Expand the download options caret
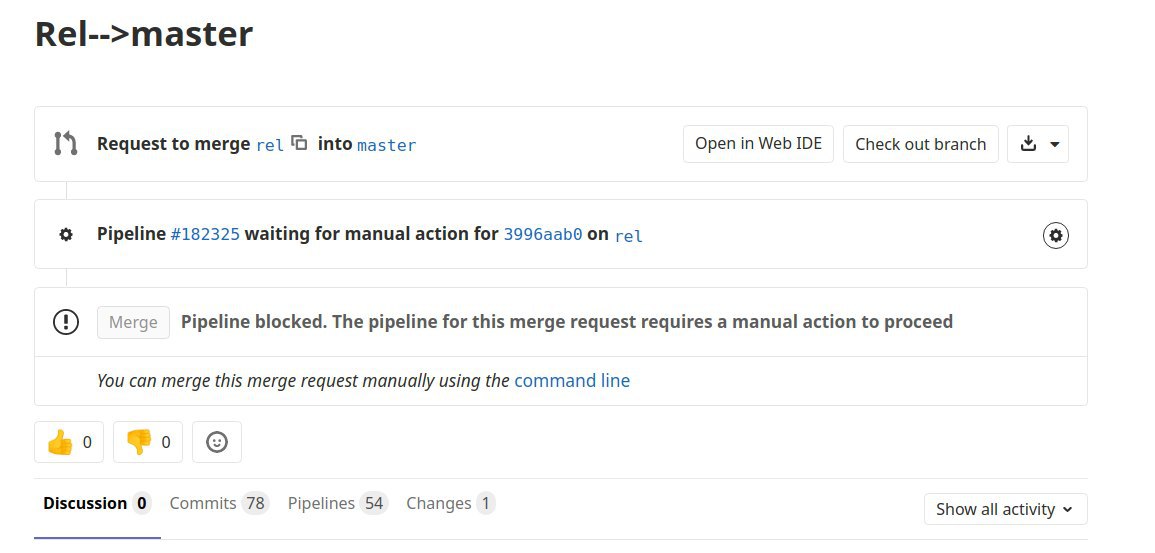This screenshot has height=553, width=1155. [1055, 144]
